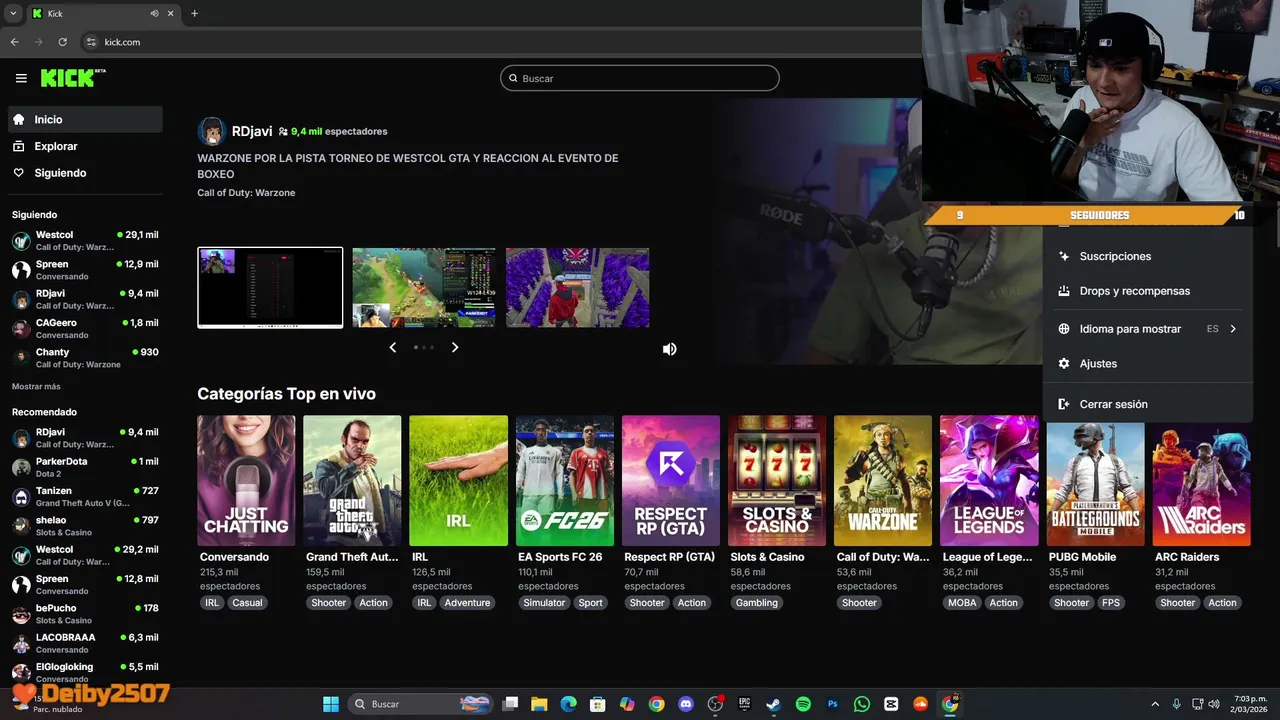Select the purple field stream thumbnail
The height and width of the screenshot is (720, 1280).
coord(578,288)
